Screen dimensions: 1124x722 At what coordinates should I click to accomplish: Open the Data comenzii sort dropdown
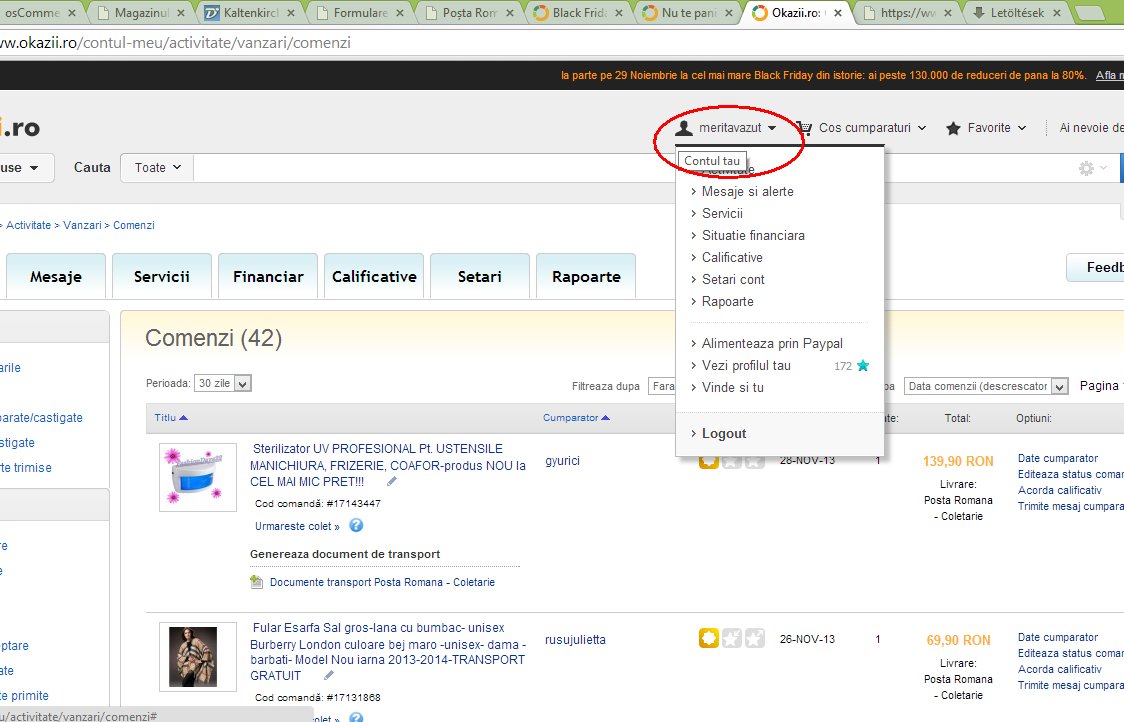986,386
